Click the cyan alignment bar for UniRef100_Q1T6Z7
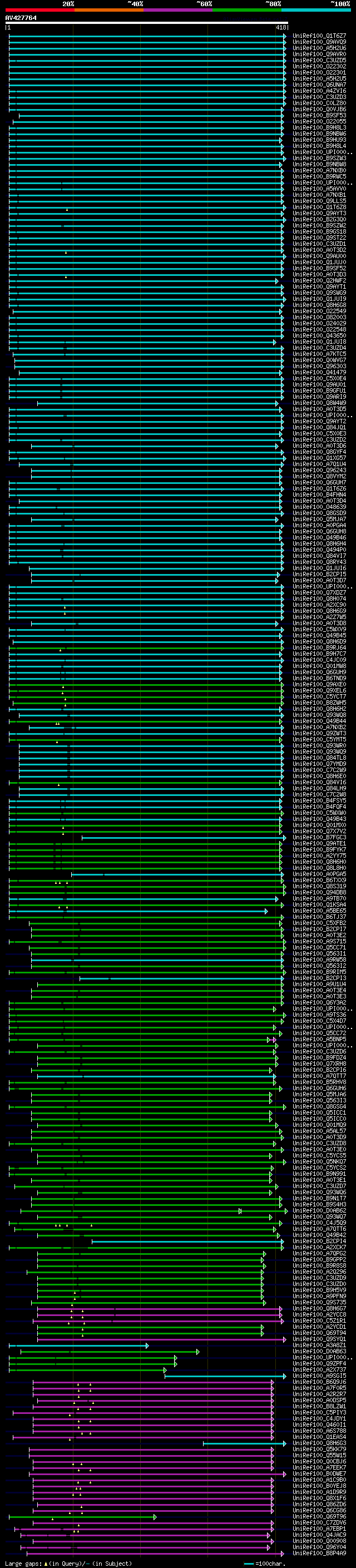 tap(147, 36)
